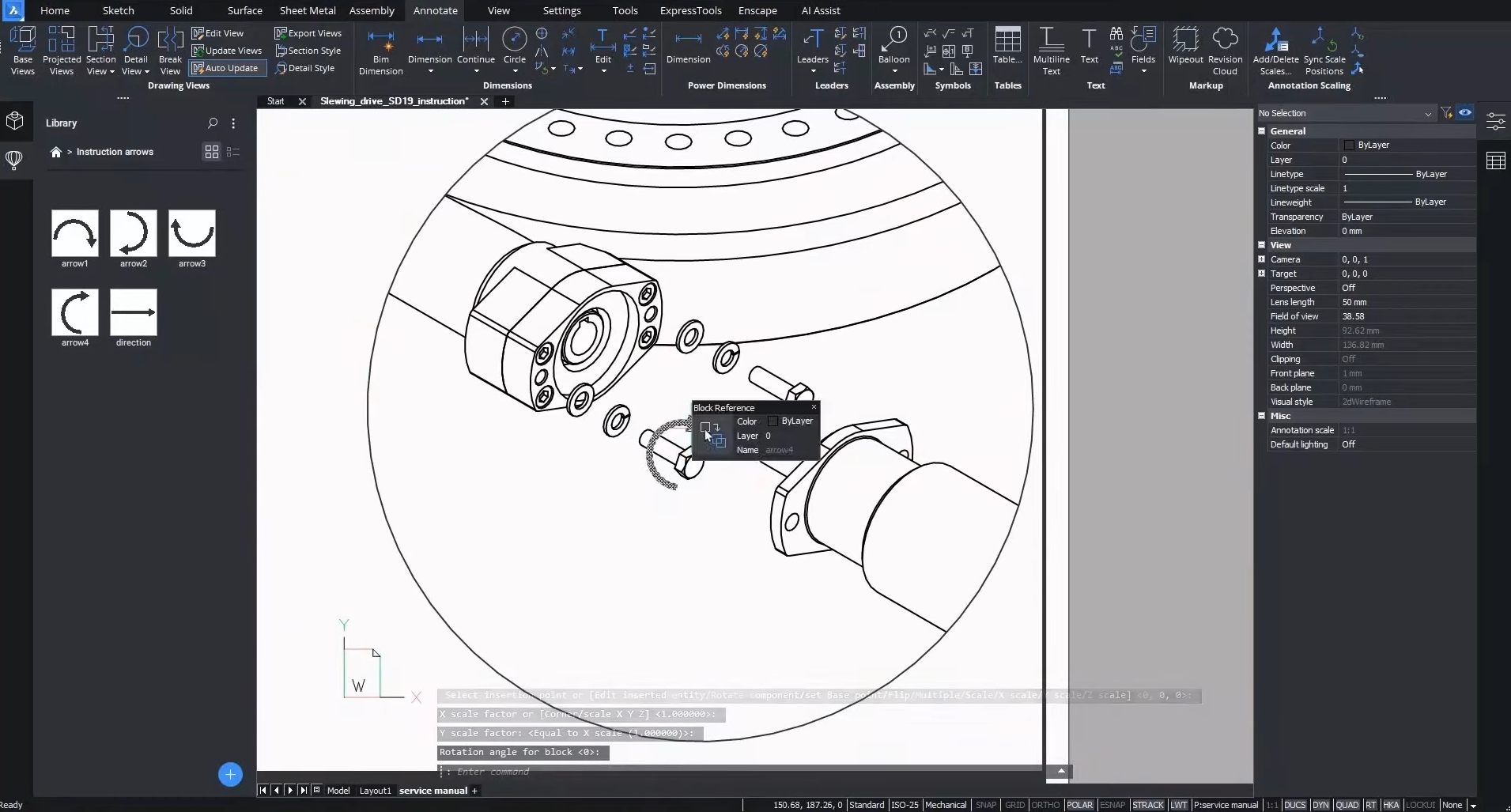This screenshot has height=812, width=1511.
Task: Click the Auto Update button
Action: coord(225,68)
